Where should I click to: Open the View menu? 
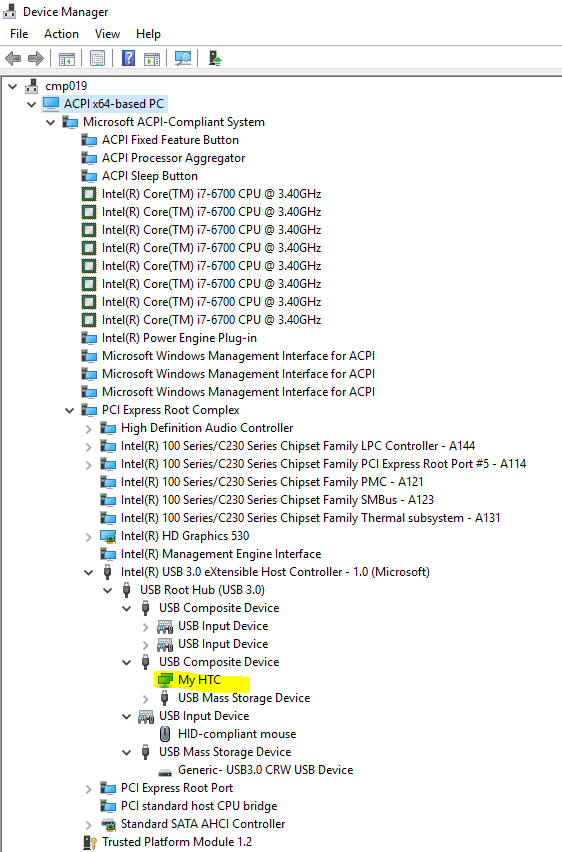107,34
